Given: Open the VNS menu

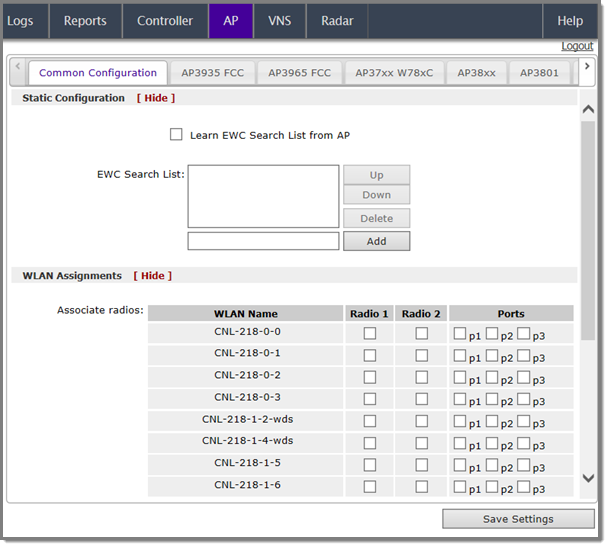Looking at the screenshot, I should coord(280,21).
